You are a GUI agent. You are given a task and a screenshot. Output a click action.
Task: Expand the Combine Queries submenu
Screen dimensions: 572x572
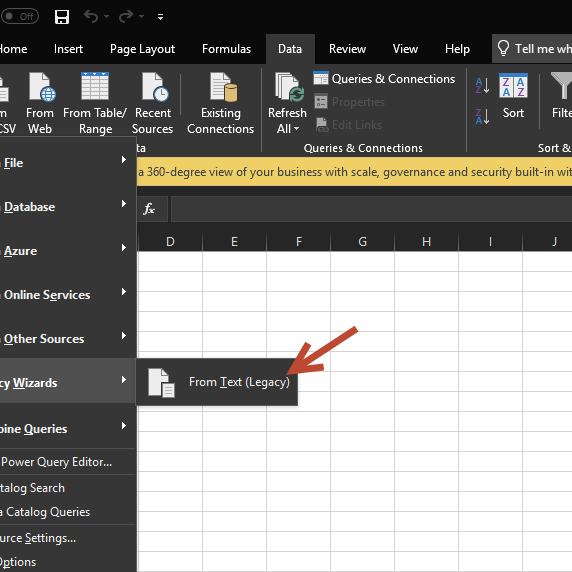tap(67, 428)
